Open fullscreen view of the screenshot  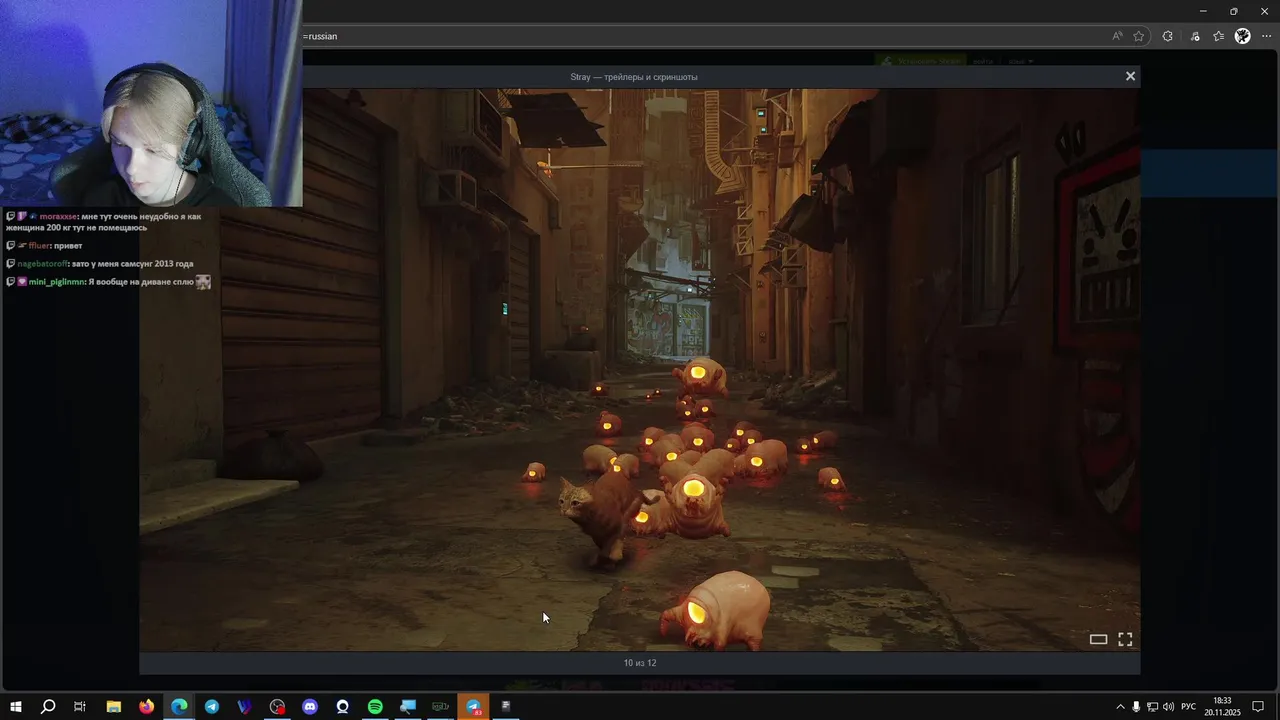[x=1125, y=639]
